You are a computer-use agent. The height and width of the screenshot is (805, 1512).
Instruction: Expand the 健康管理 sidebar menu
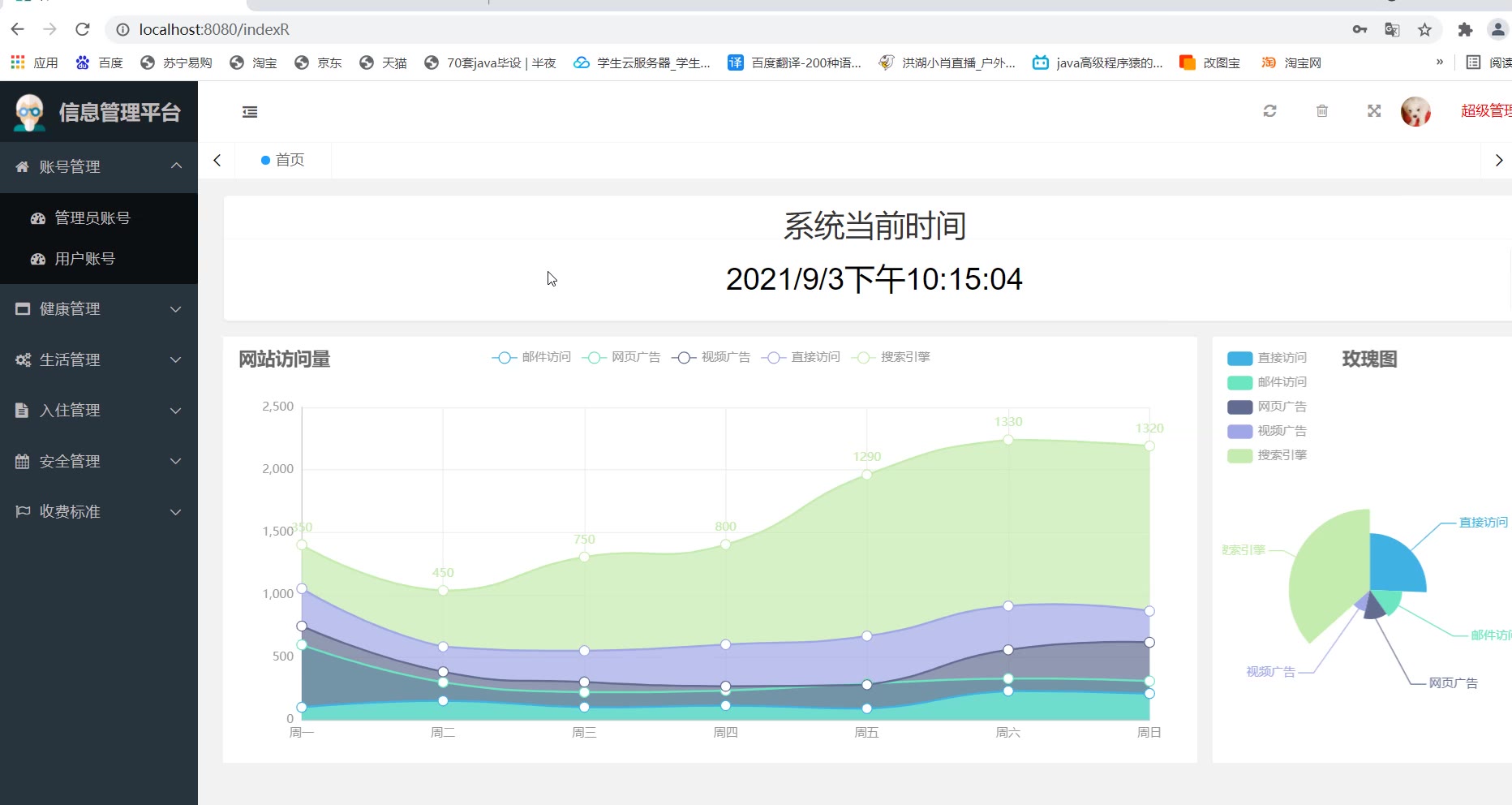(x=98, y=309)
